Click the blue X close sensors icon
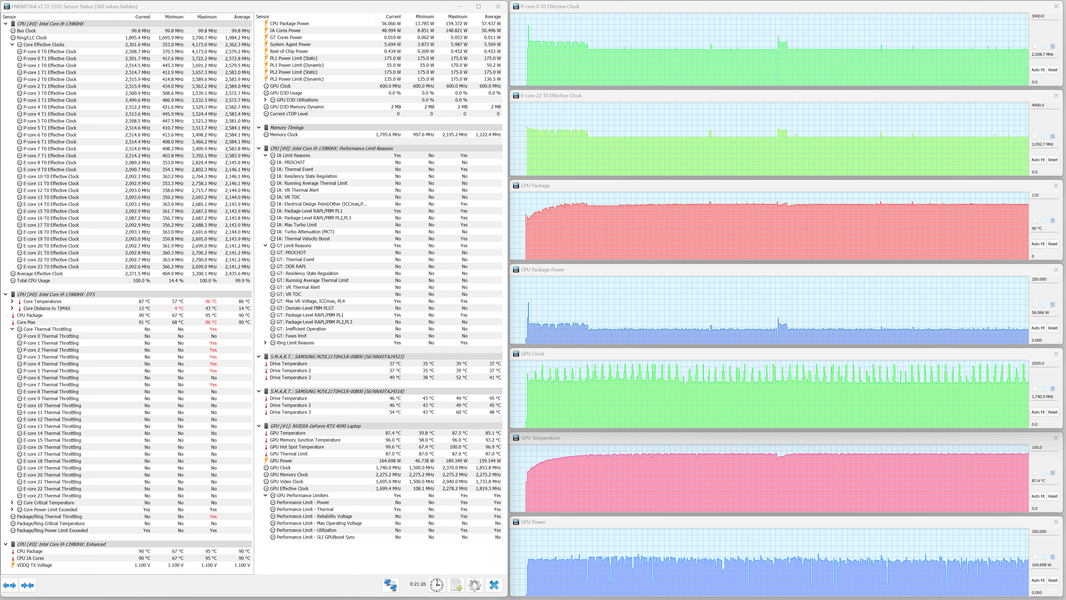Image resolution: width=1066 pixels, height=600 pixels. [x=494, y=585]
